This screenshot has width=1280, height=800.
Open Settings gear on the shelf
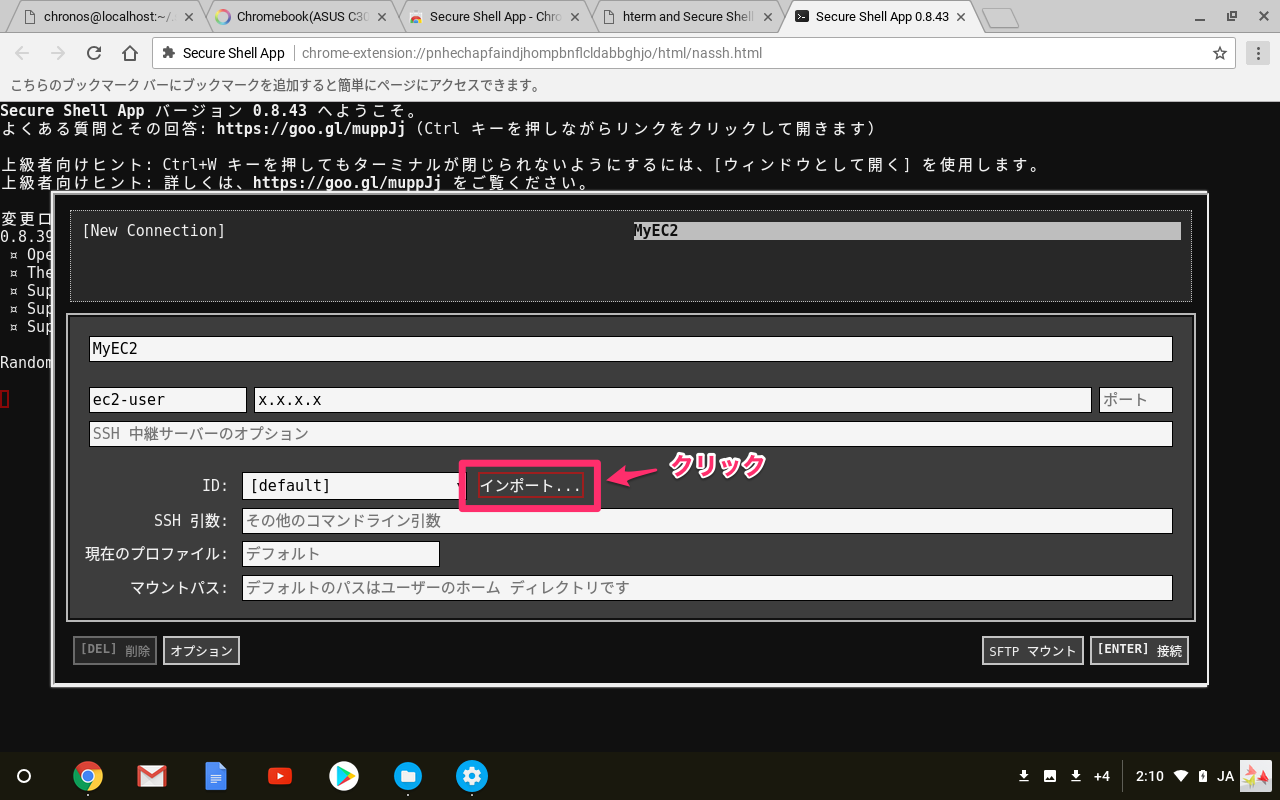coord(472,776)
